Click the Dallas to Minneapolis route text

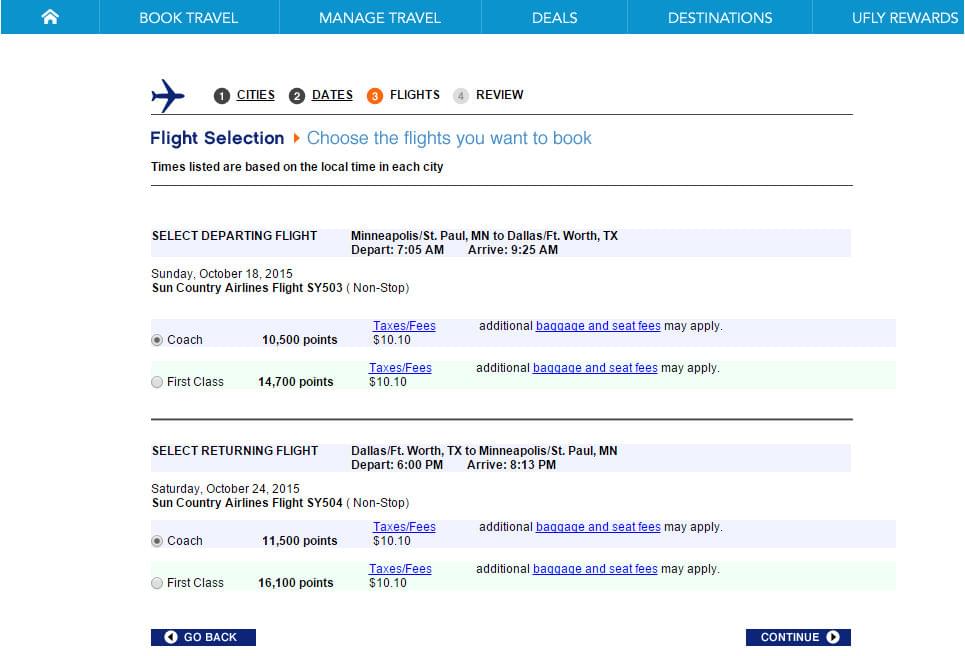click(x=484, y=450)
